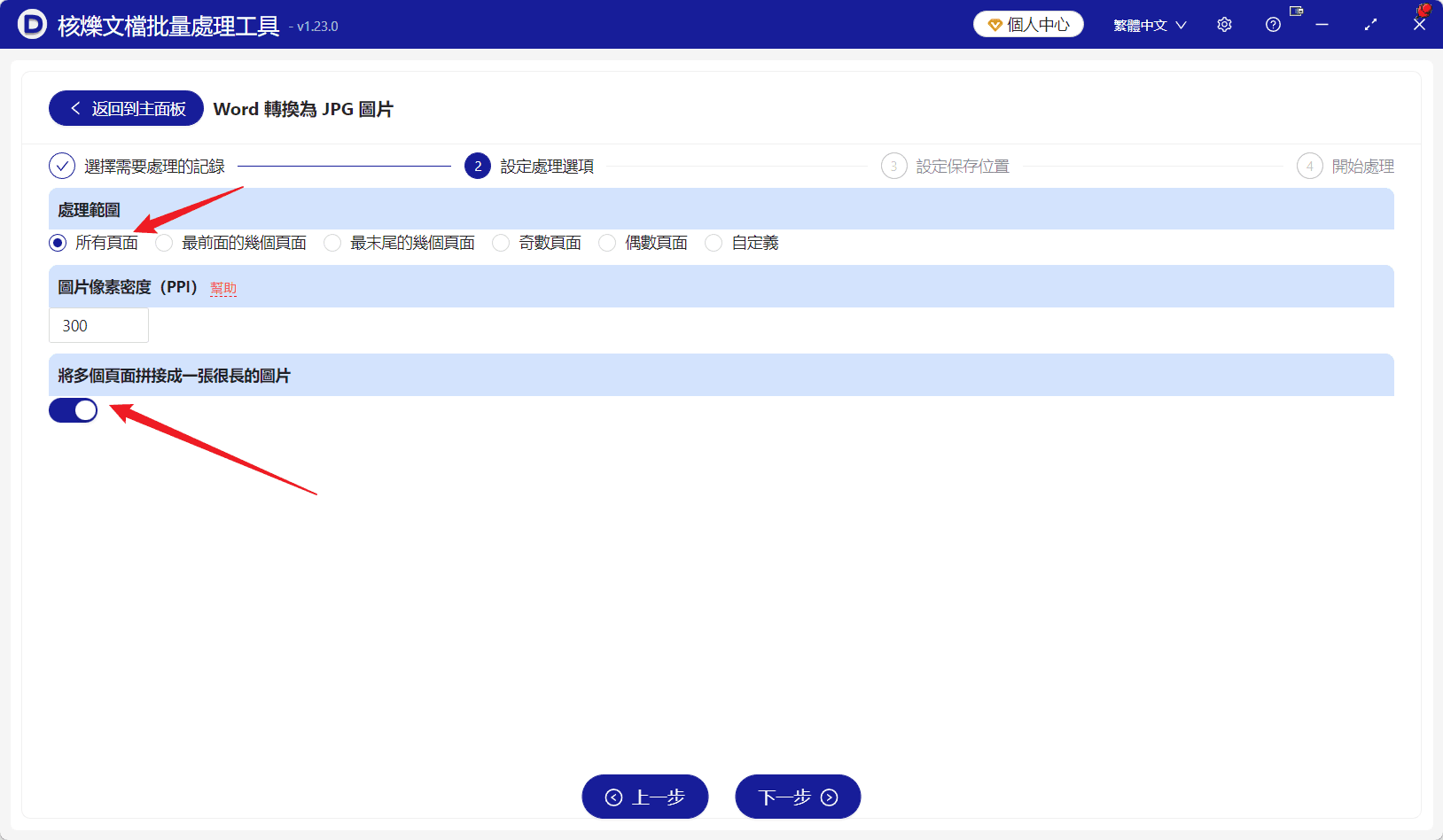Image resolution: width=1443 pixels, height=840 pixels.
Task: Jump to step 4 開始處理
Action: coord(1345,166)
